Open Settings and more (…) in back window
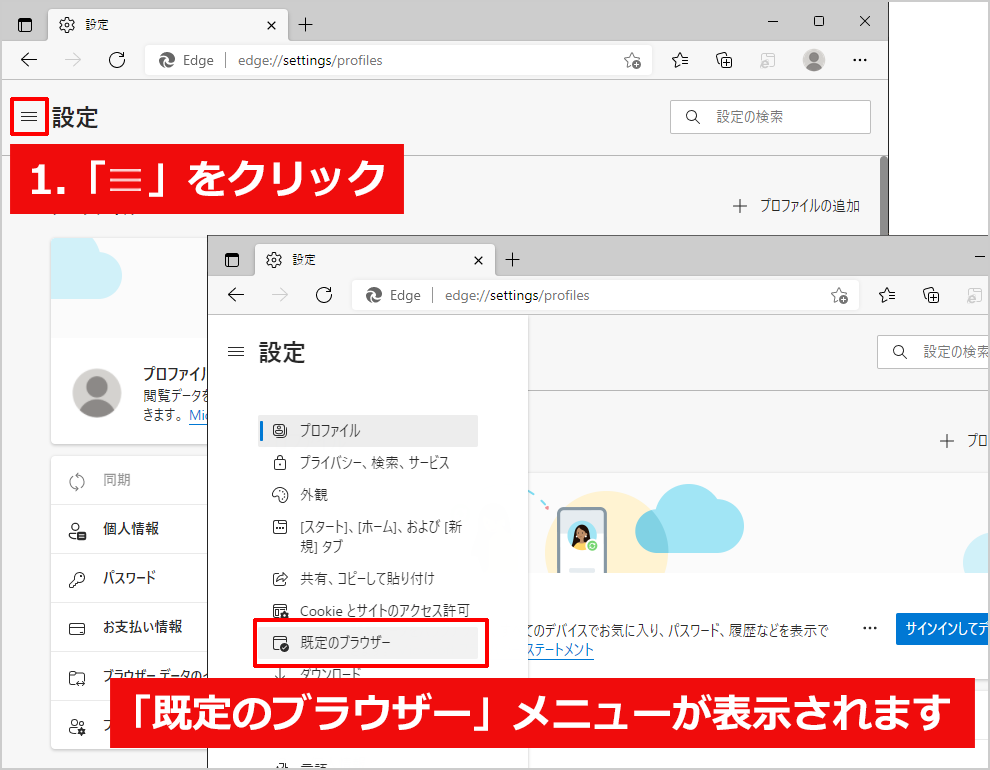Screen dimensions: 990x770 (860, 60)
